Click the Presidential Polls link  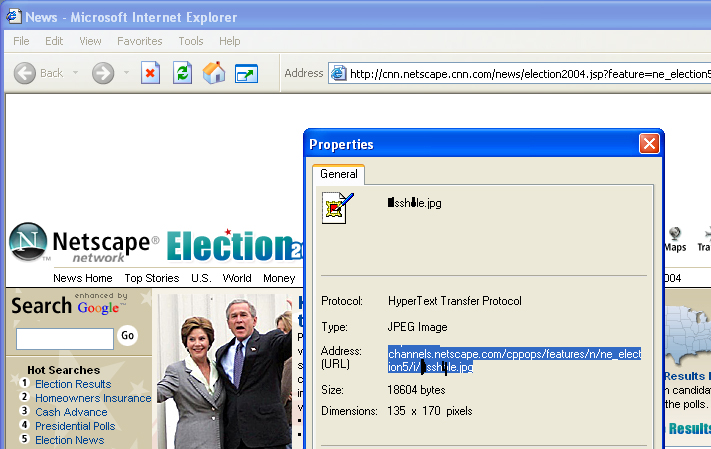pyautogui.click(x=75, y=426)
